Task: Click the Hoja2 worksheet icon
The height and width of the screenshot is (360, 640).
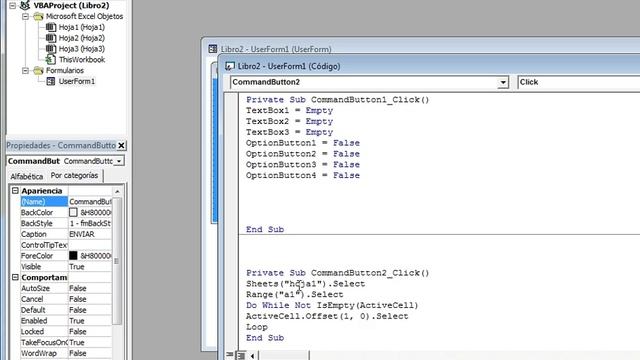Action: pos(51,38)
